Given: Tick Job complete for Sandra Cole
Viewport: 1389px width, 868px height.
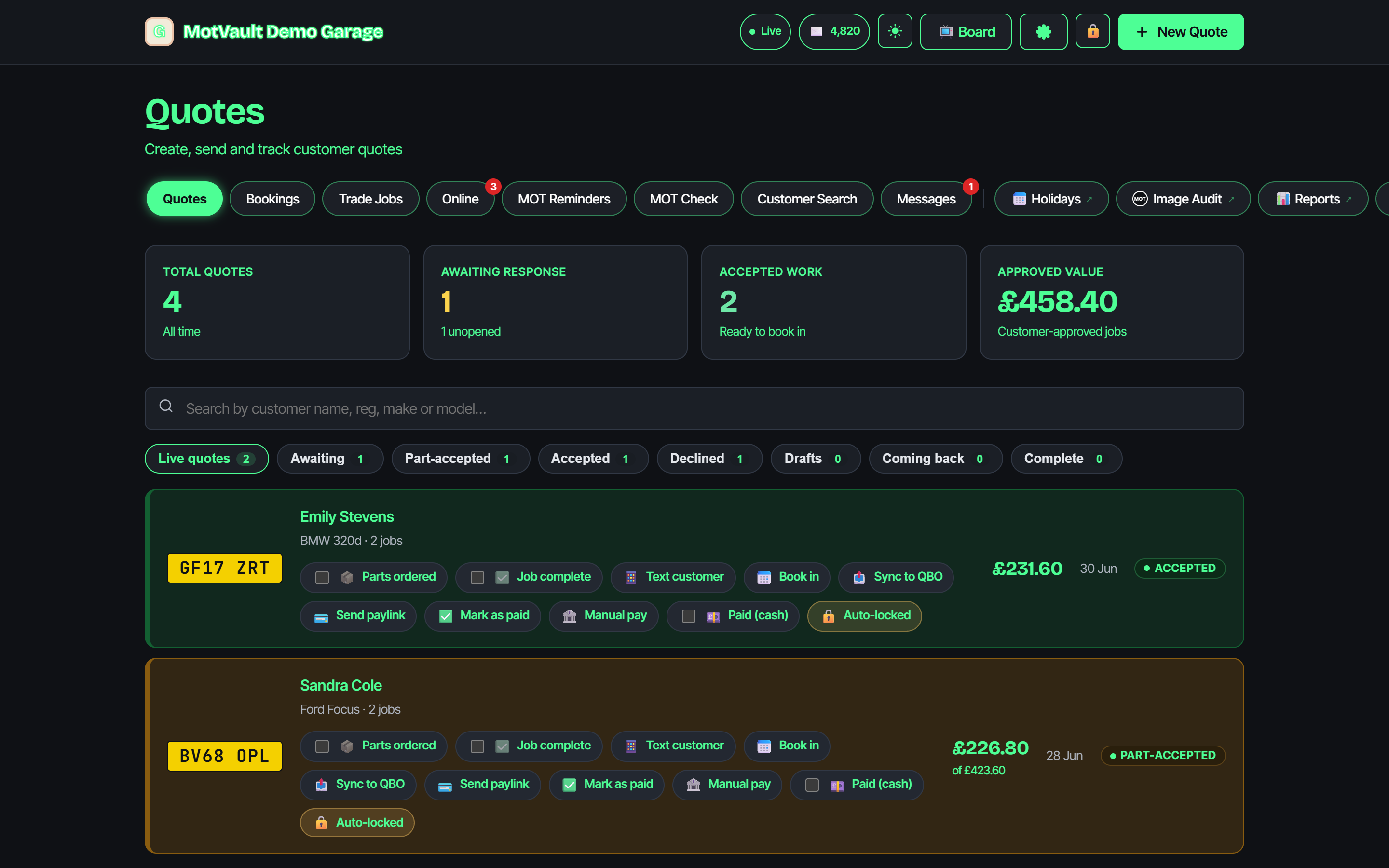Looking at the screenshot, I should pos(477,746).
